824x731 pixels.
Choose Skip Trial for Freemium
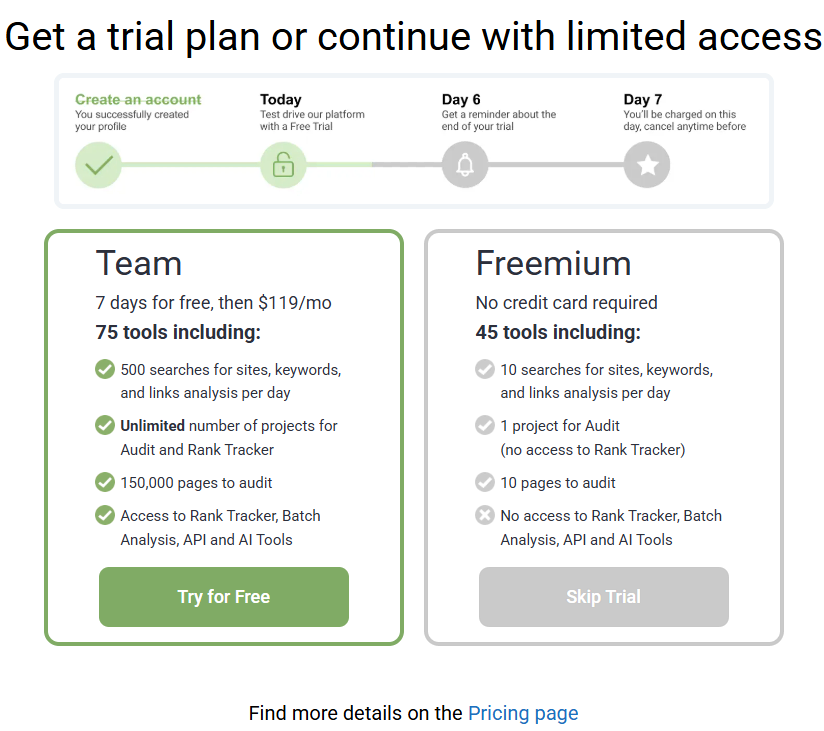coord(604,597)
